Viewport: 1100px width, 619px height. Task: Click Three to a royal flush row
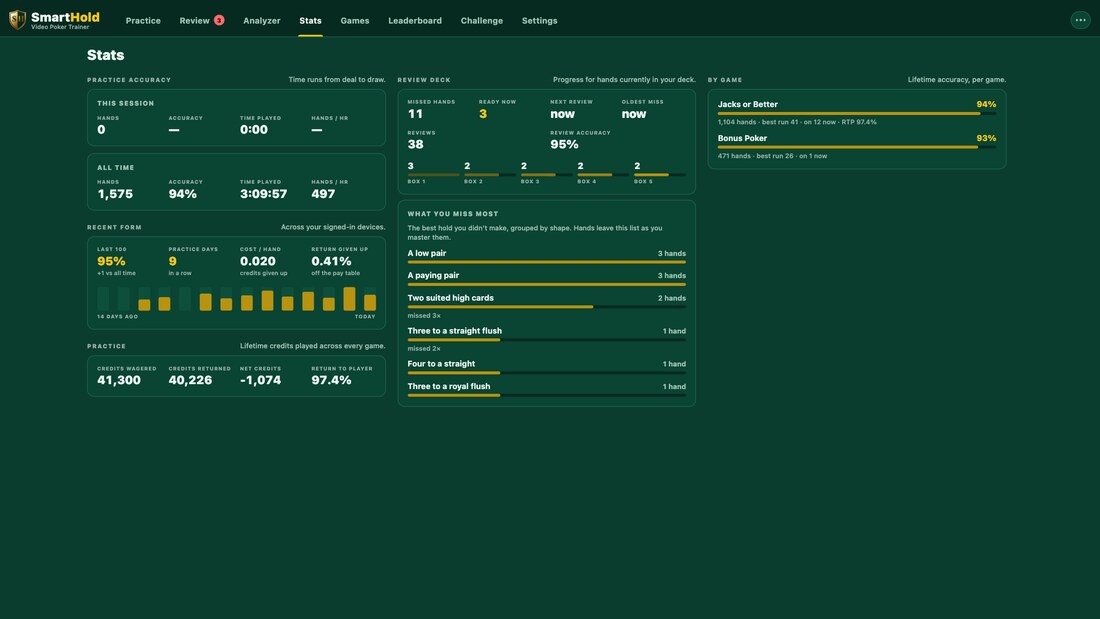[x=546, y=390]
